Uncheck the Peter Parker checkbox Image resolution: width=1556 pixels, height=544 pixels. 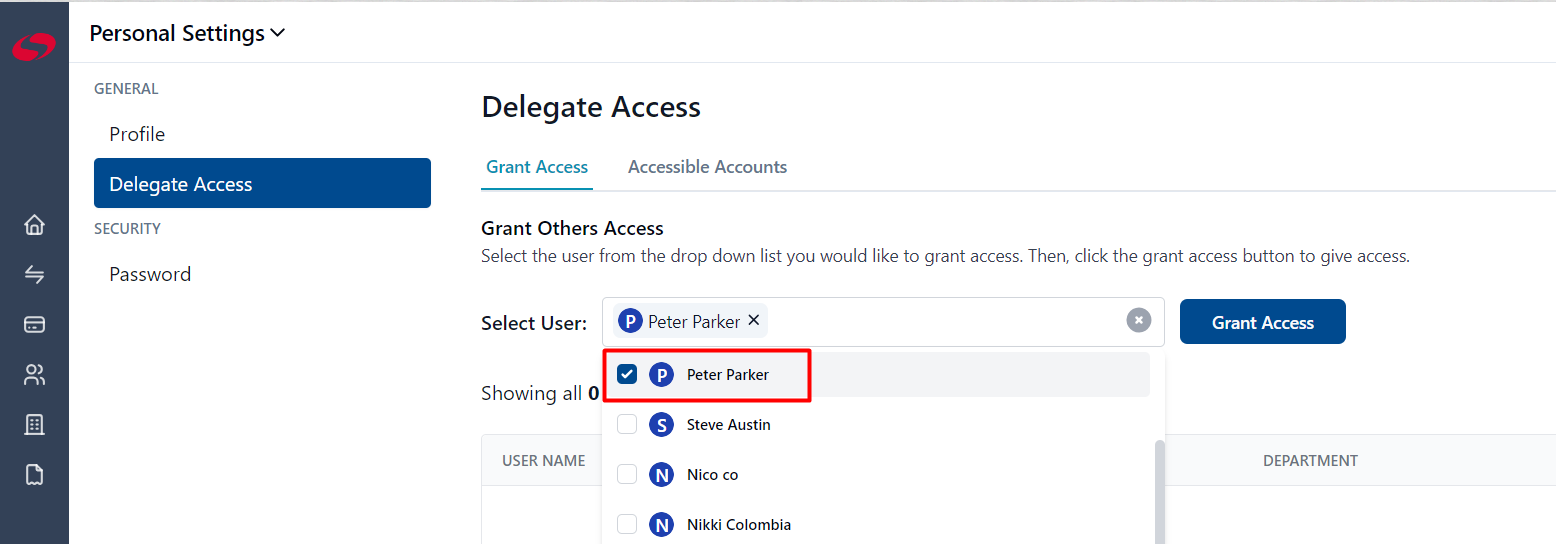point(627,375)
